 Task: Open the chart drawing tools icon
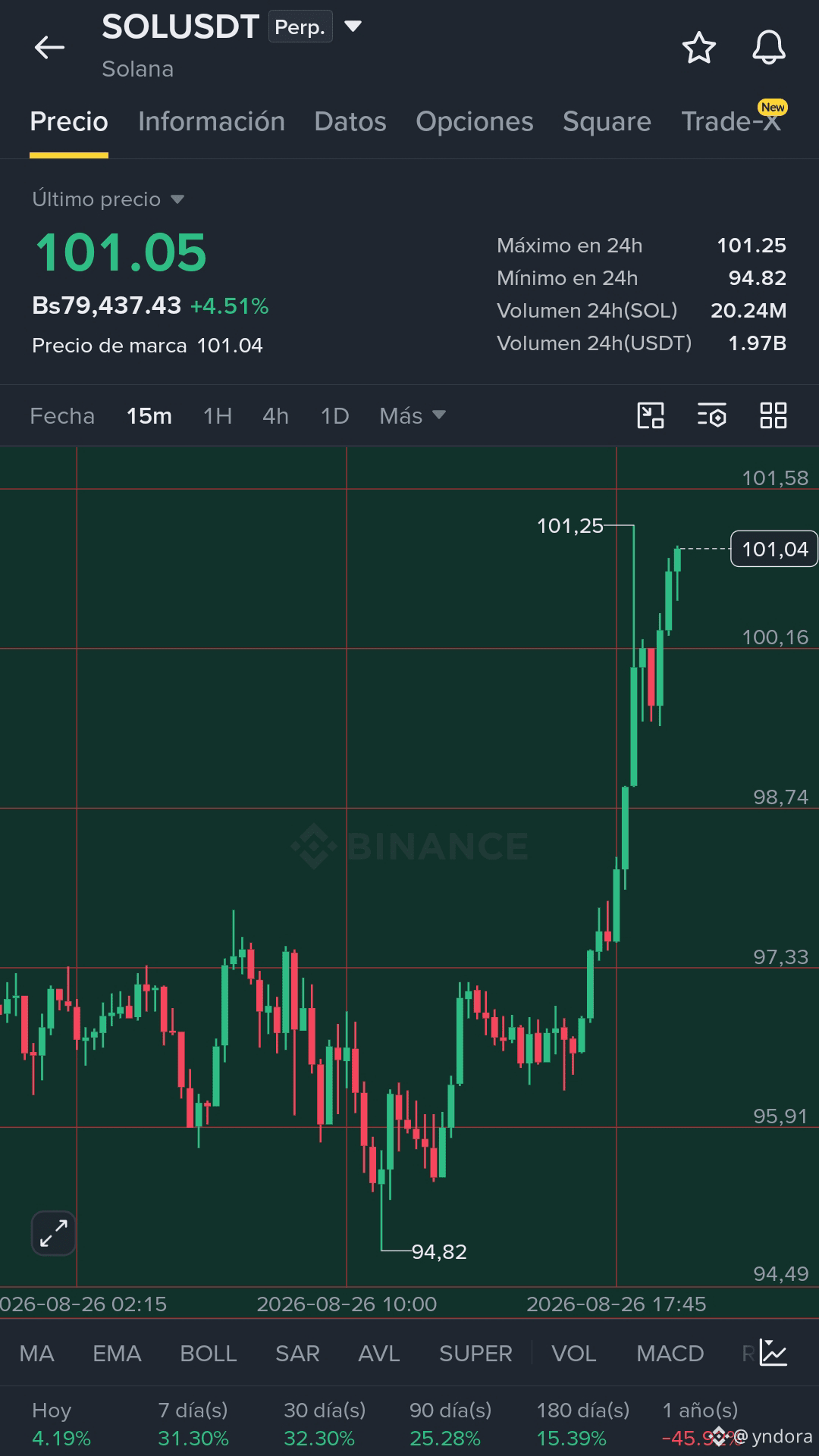coord(651,415)
